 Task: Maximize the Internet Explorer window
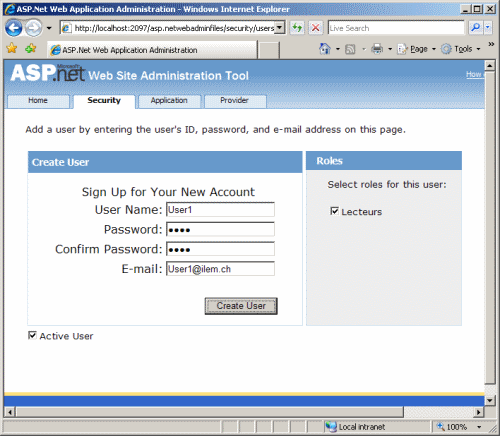point(478,9)
